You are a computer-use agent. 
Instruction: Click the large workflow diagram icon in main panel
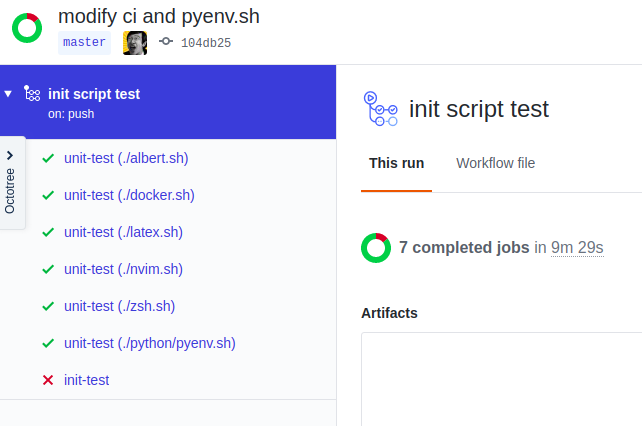tap(380, 109)
